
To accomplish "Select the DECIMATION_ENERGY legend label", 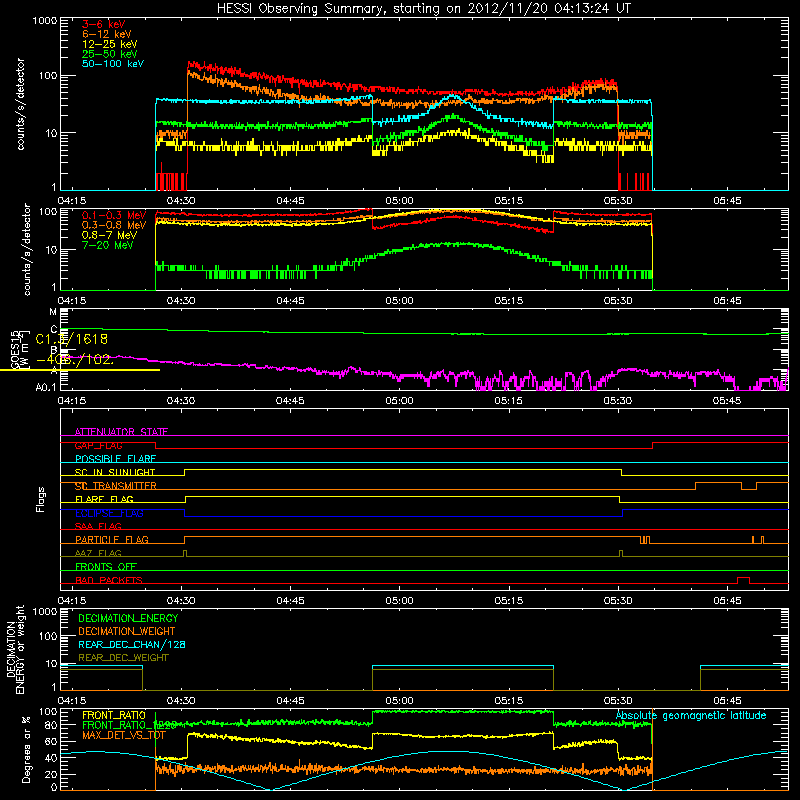I will tap(128, 618).
